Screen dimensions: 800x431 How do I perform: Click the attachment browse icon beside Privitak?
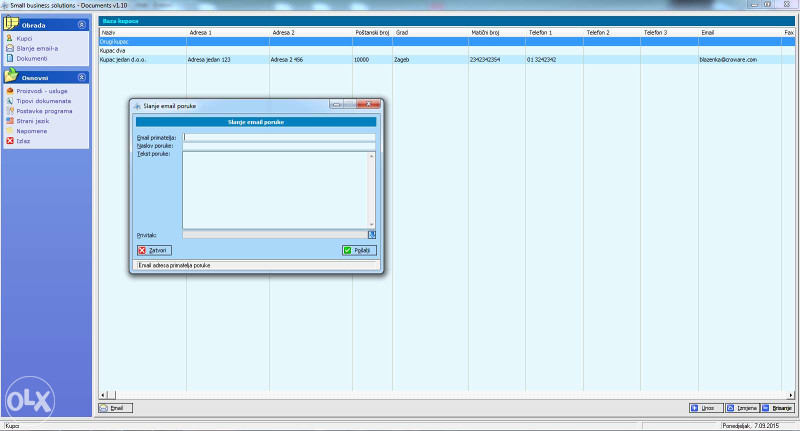pos(371,234)
